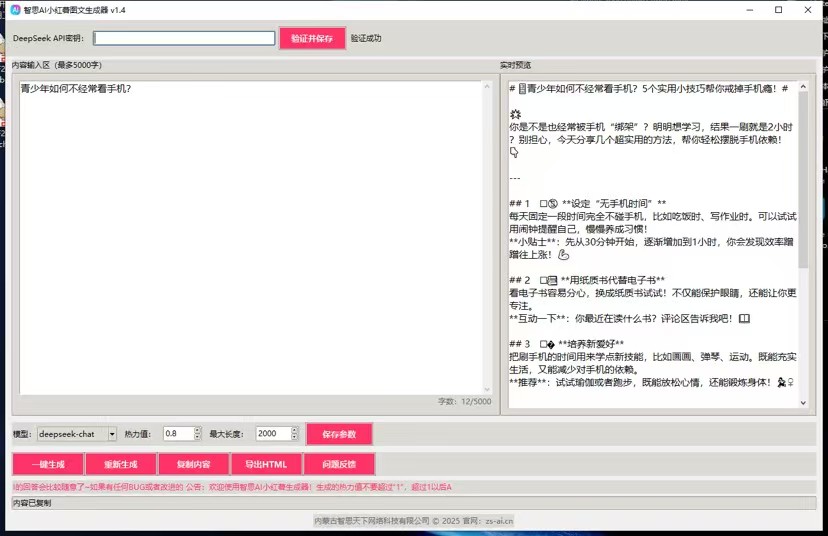The height and width of the screenshot is (536, 828).
Task: Increase the 热力值 using up arrow
Action: 197,430
